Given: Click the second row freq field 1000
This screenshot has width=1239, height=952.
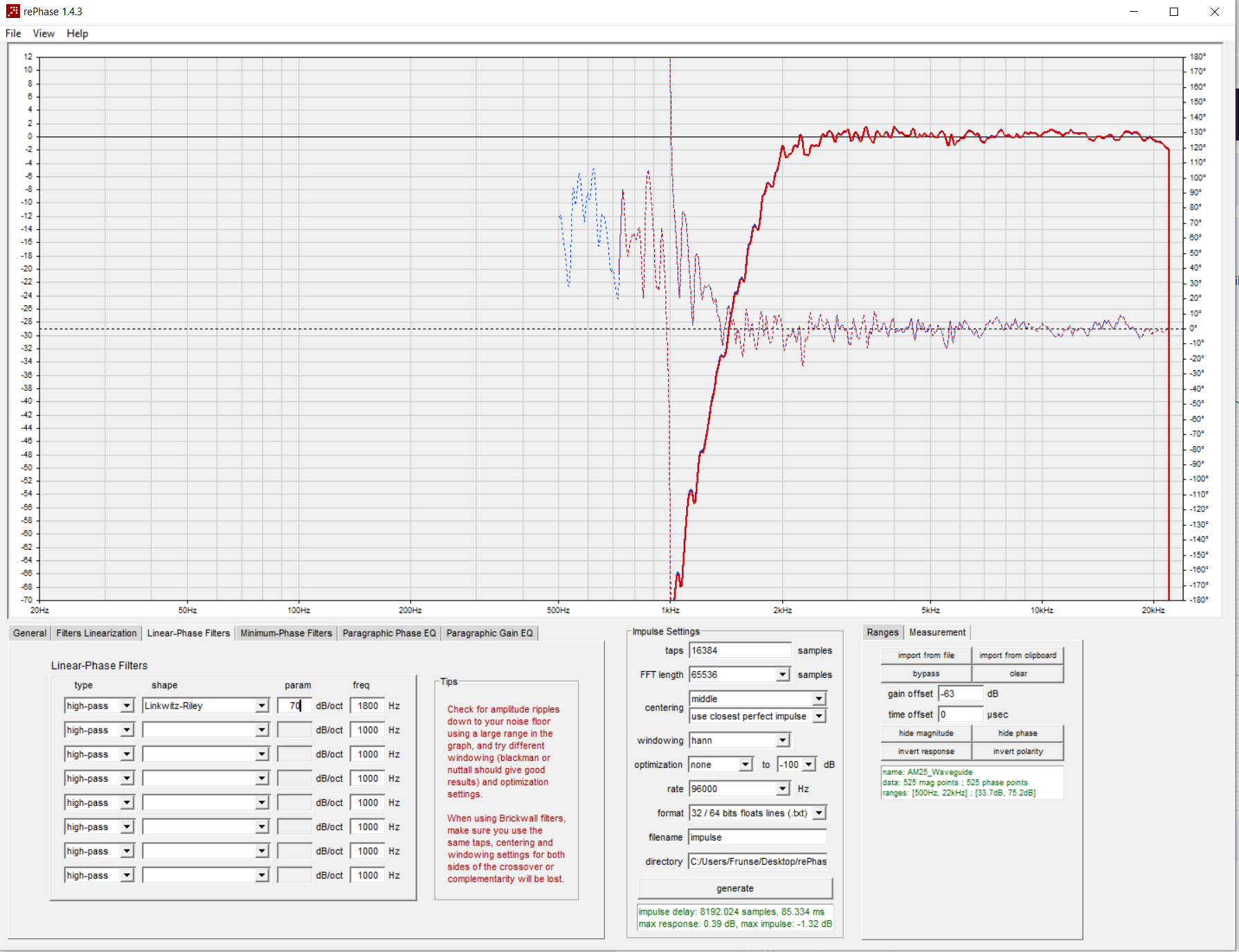Looking at the screenshot, I should (x=368, y=730).
